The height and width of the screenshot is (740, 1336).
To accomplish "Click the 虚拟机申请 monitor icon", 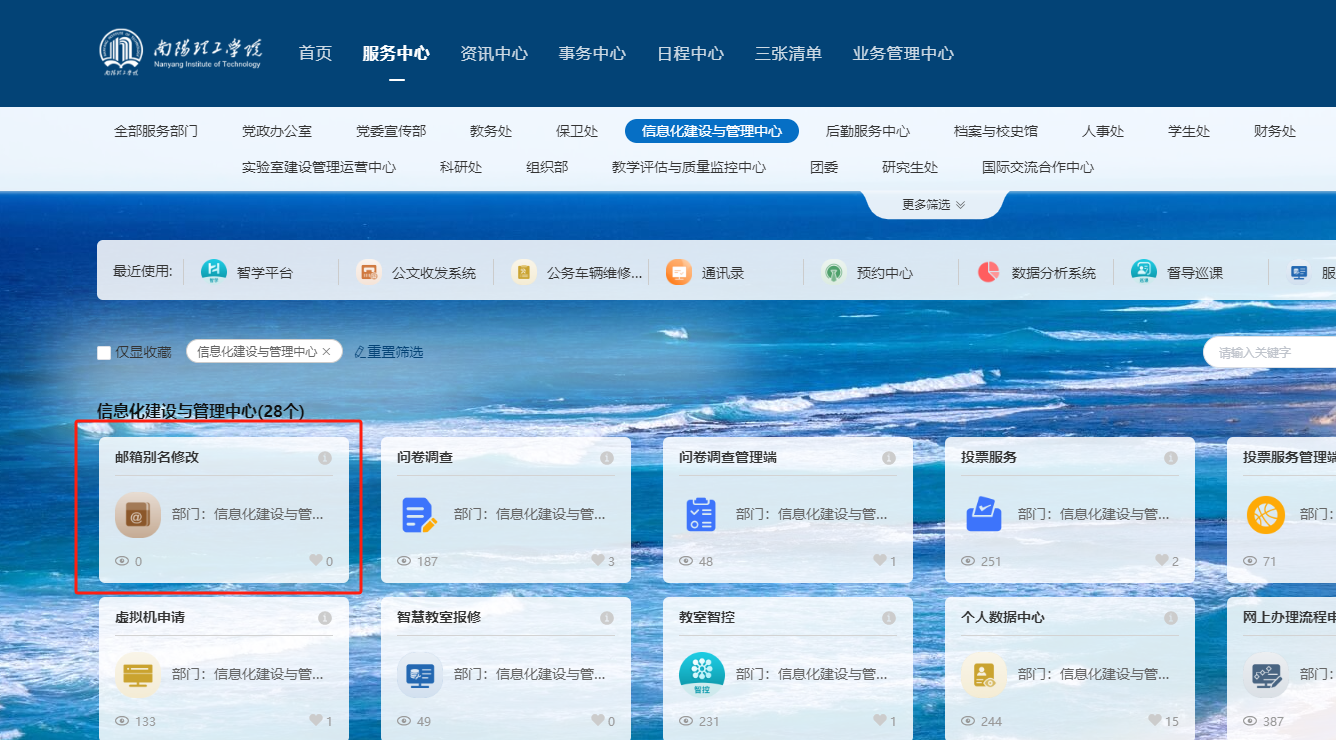I will (138, 674).
